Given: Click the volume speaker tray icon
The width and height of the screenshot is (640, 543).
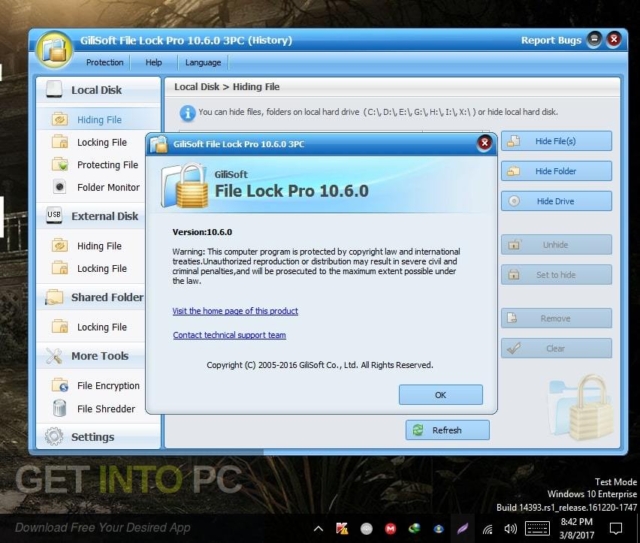Looking at the screenshot, I should pos(510,529).
